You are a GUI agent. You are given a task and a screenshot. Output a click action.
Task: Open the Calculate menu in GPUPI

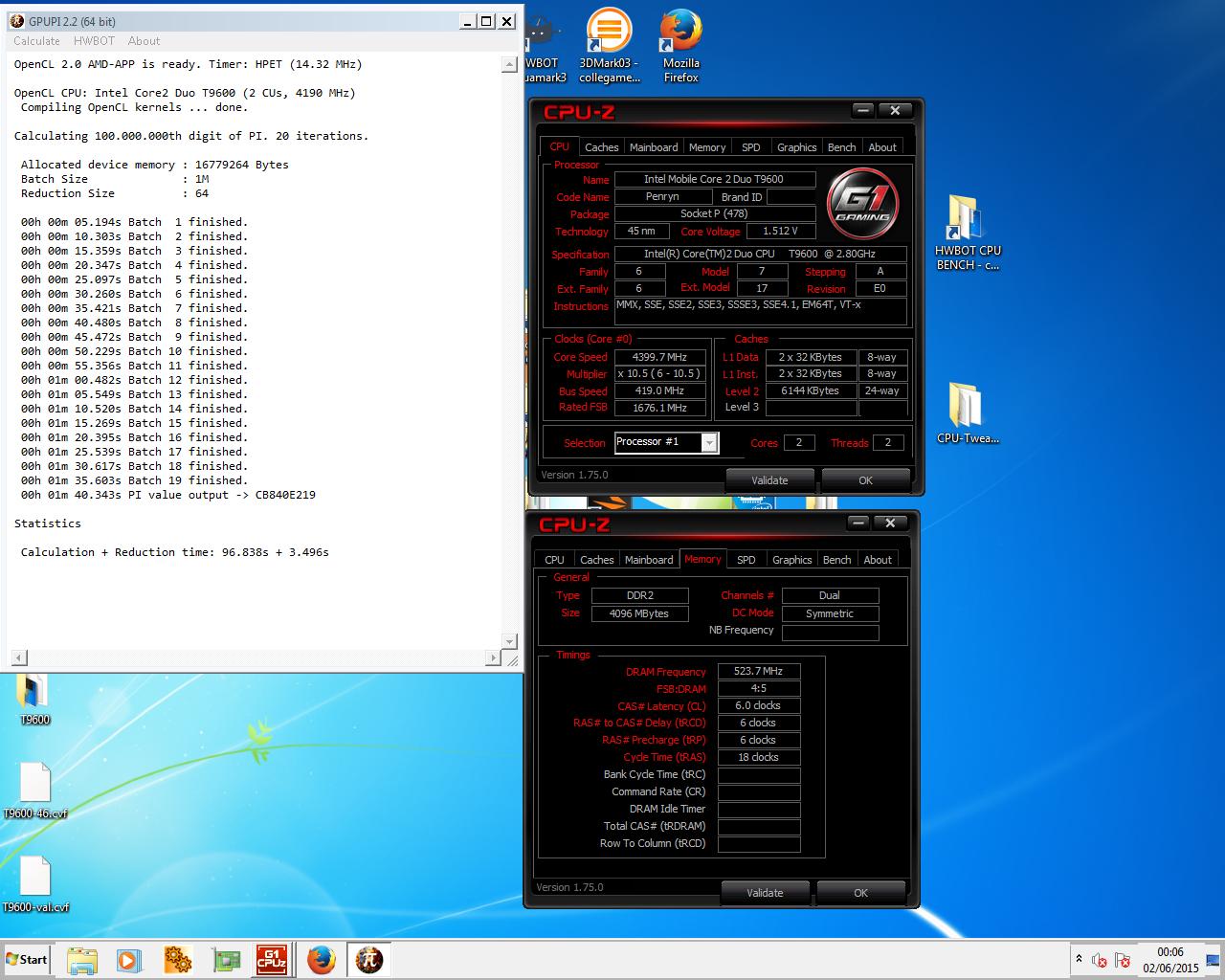(36, 41)
